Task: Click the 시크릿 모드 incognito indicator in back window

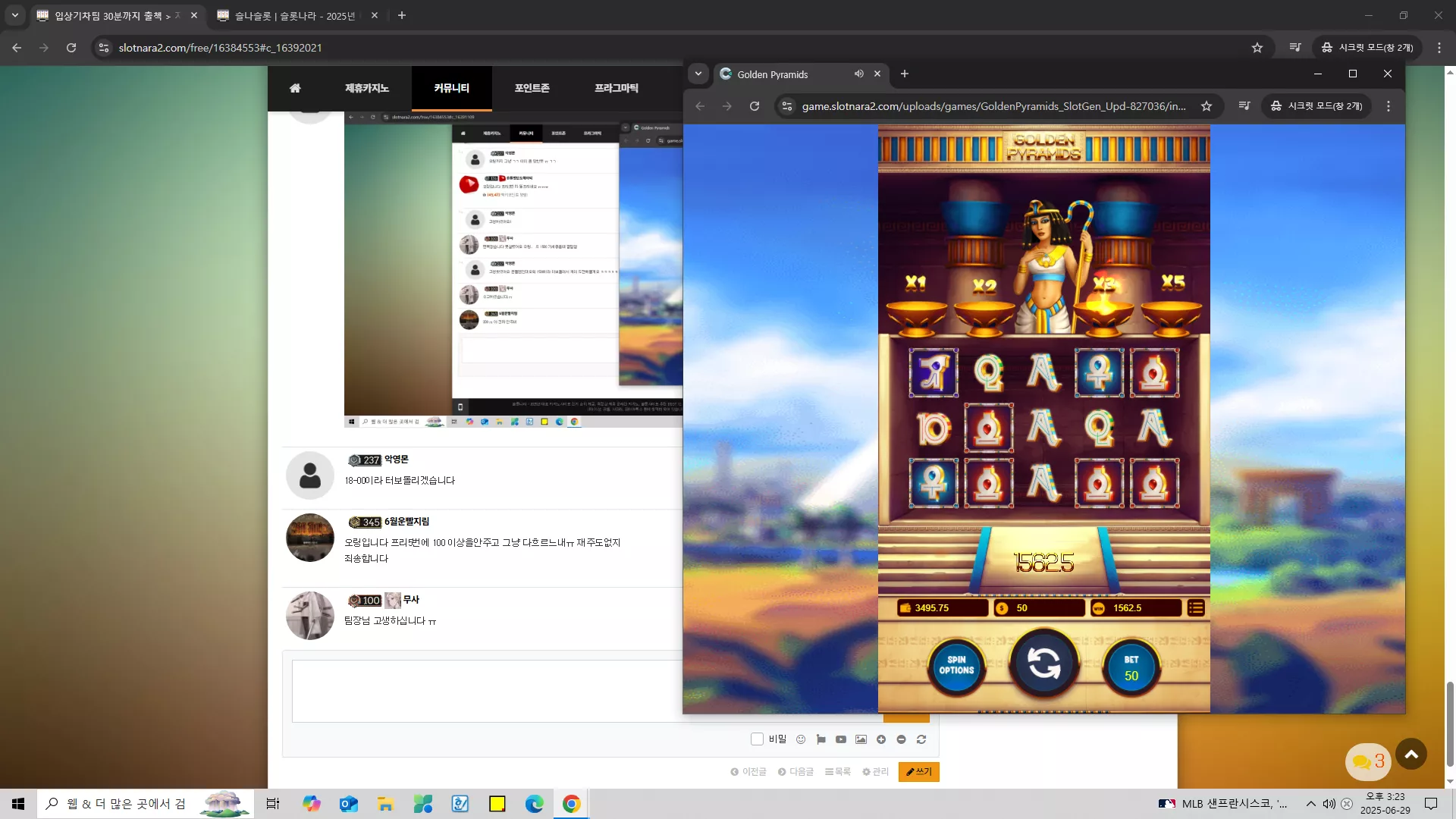Action: [x=1367, y=48]
